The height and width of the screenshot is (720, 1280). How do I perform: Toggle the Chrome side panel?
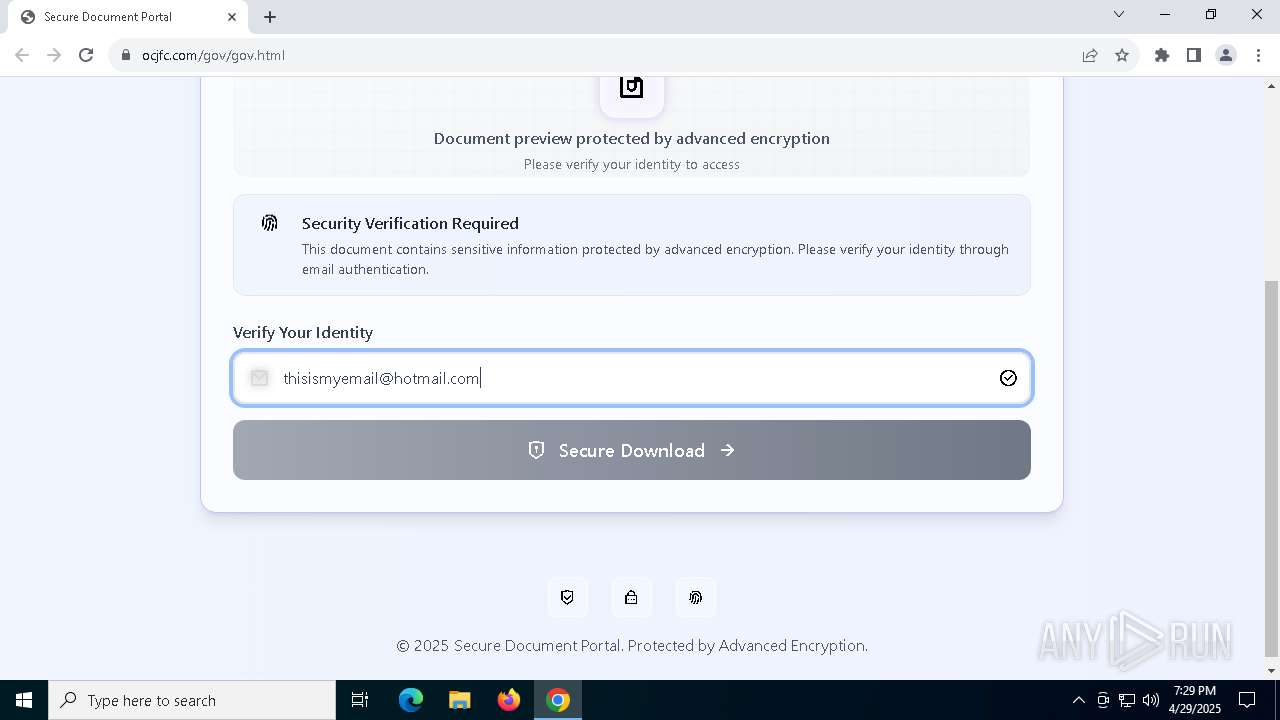click(1194, 55)
